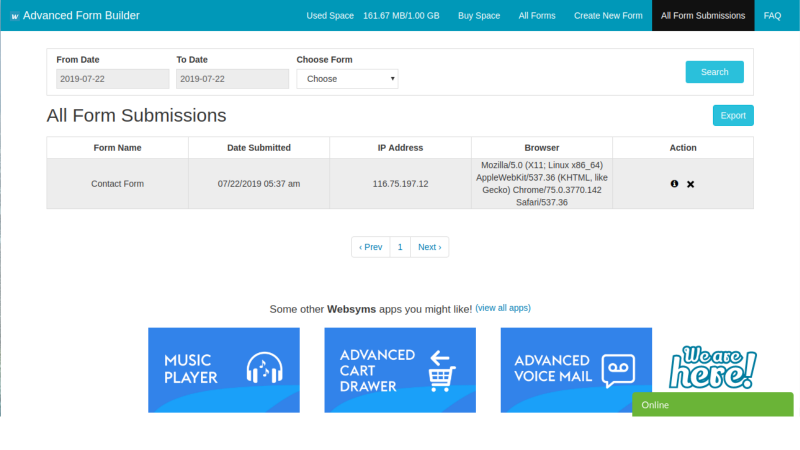
Task: Export the form submissions
Action: click(x=733, y=115)
